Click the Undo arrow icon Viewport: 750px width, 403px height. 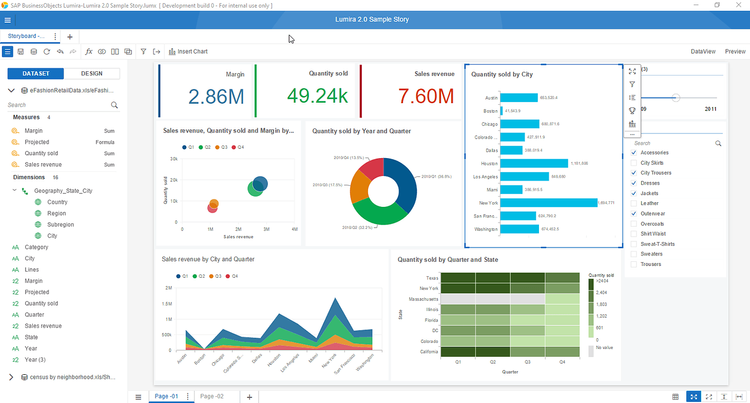(x=60, y=52)
